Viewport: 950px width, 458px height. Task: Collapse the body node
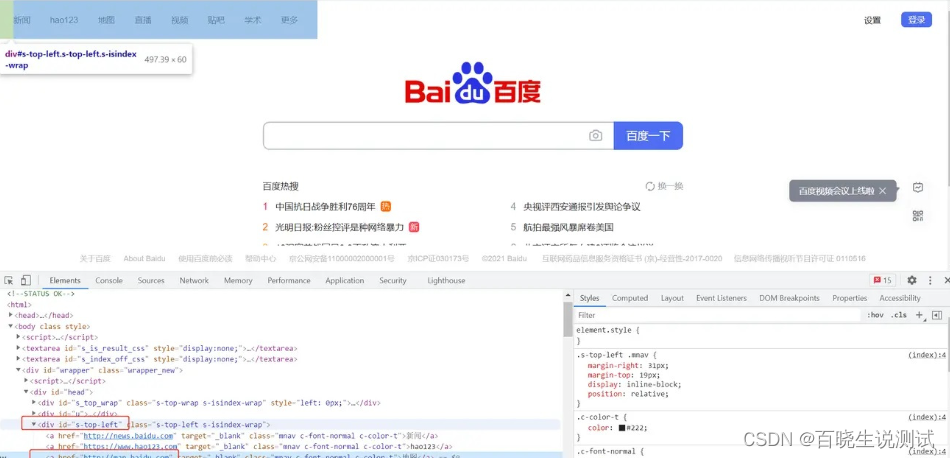[11, 327]
